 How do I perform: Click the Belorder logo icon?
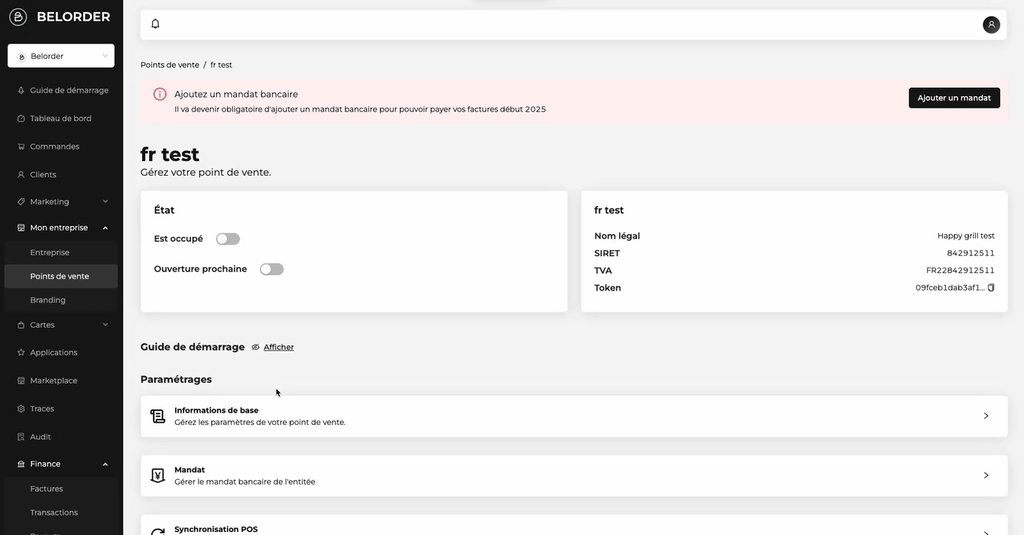pos(18,17)
